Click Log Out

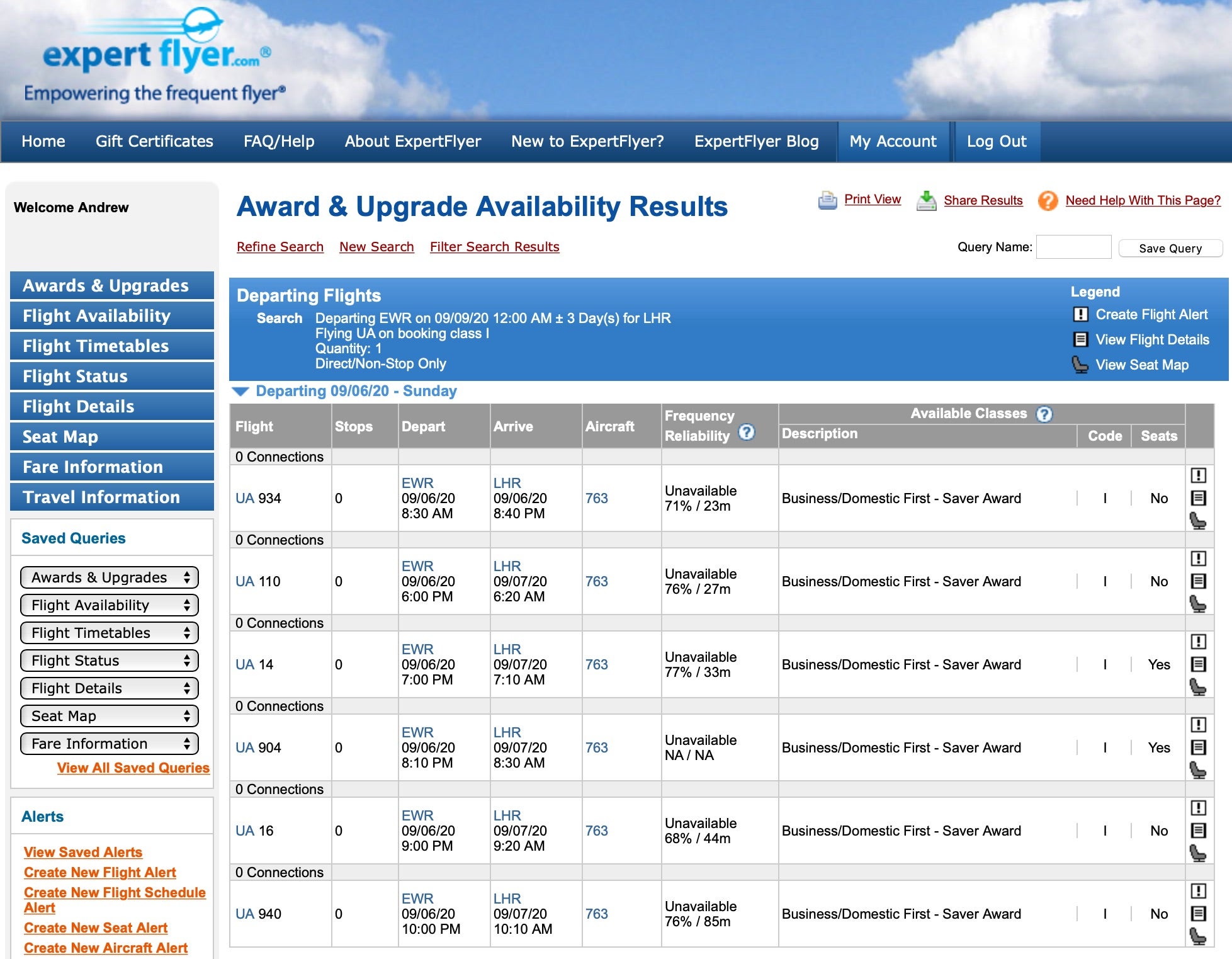pyautogui.click(x=997, y=141)
